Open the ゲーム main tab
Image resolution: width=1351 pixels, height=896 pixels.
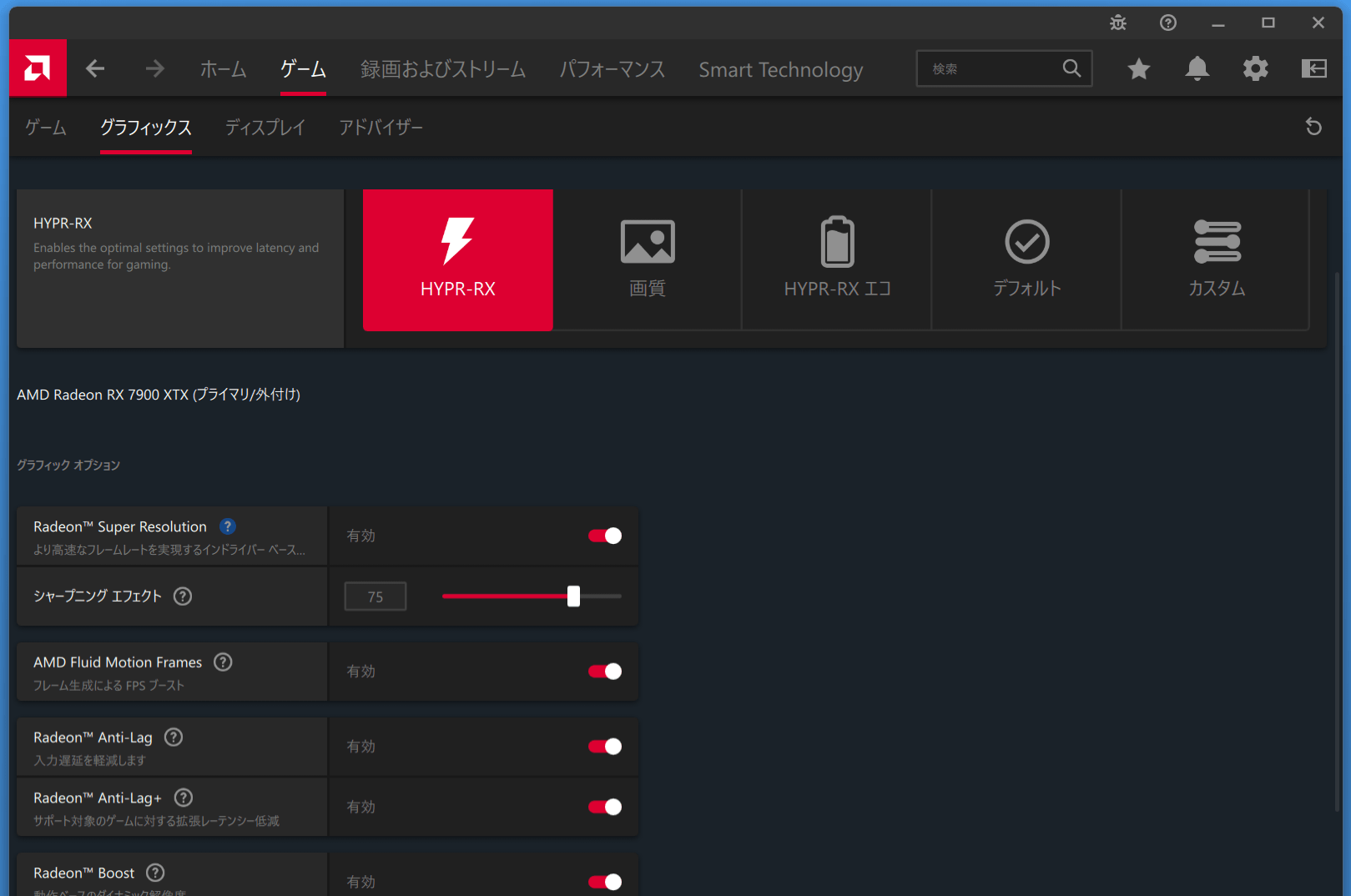click(x=303, y=69)
